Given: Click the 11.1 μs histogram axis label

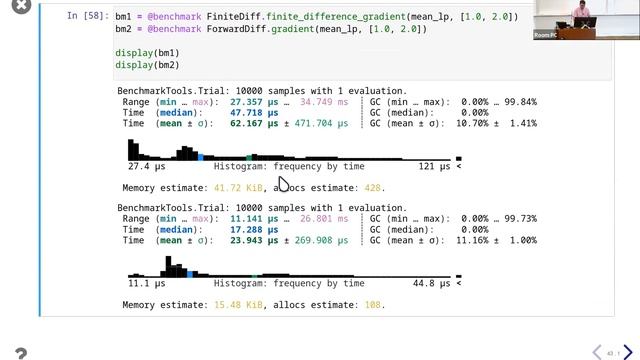Looking at the screenshot, I should click(147, 283).
